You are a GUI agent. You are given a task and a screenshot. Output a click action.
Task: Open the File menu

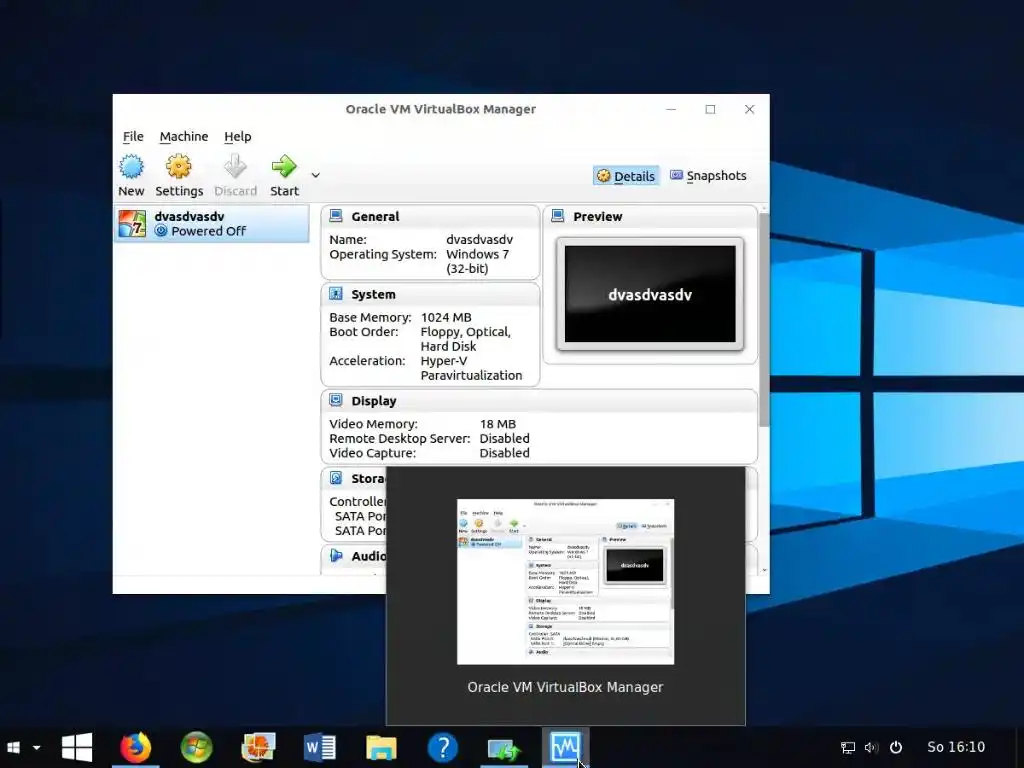133,136
